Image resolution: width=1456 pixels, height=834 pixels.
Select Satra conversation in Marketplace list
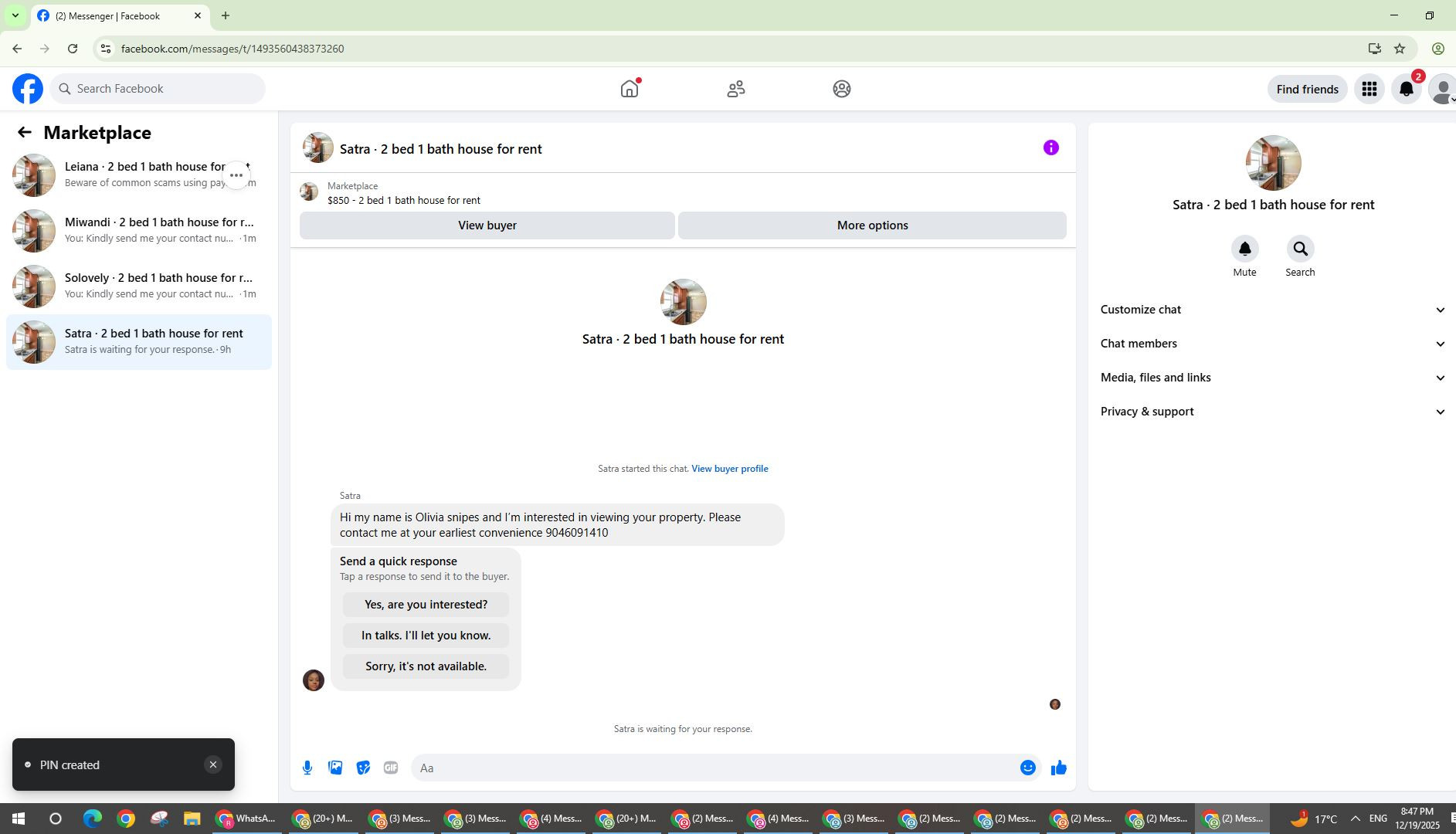[139, 342]
